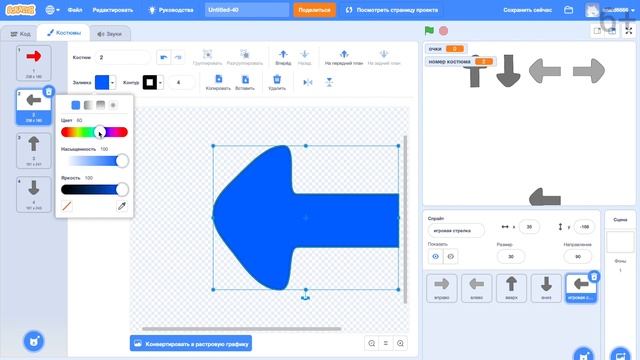Select solid fill mode
This screenshot has width=640, height=360.
76,105
